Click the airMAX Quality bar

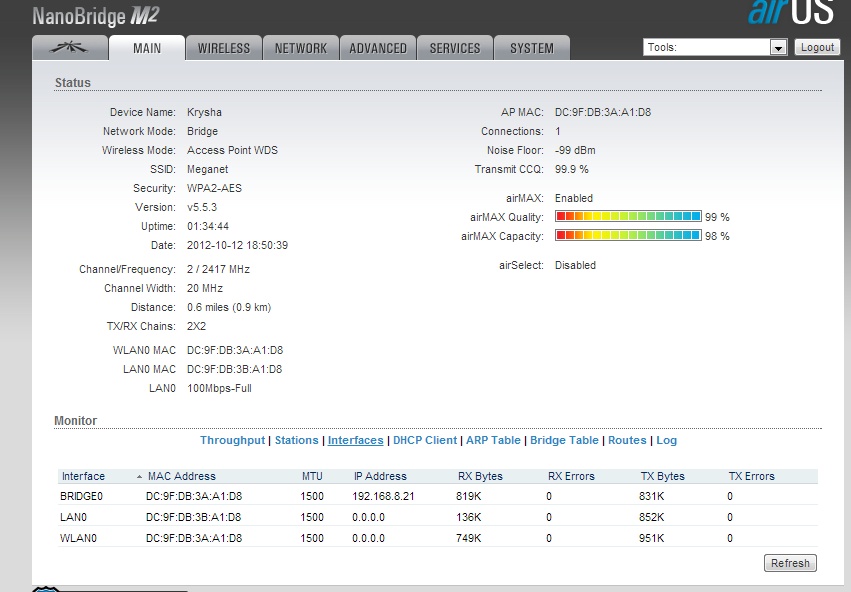click(628, 217)
